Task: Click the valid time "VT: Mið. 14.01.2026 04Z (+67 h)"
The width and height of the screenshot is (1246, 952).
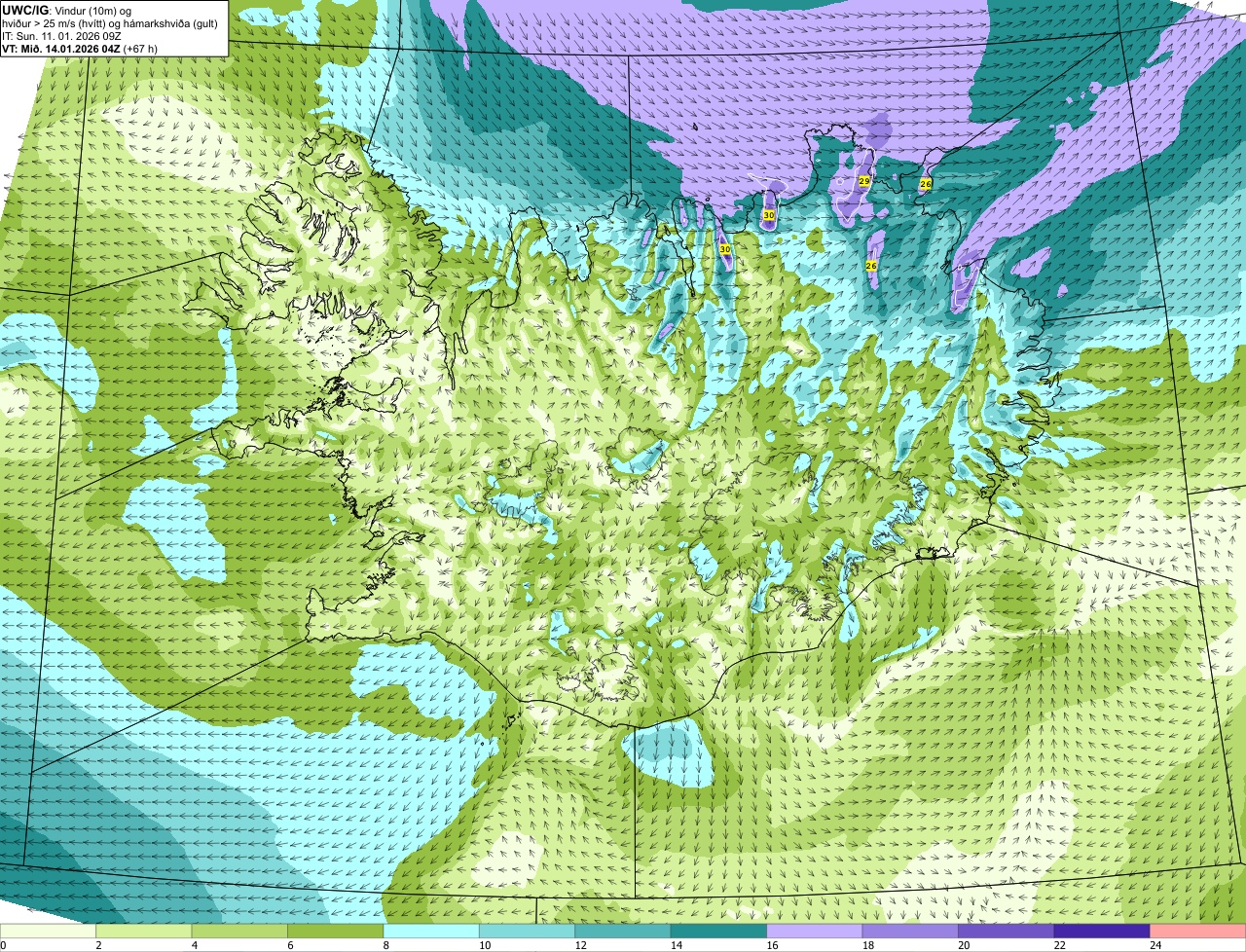Action: pyautogui.click(x=80, y=49)
